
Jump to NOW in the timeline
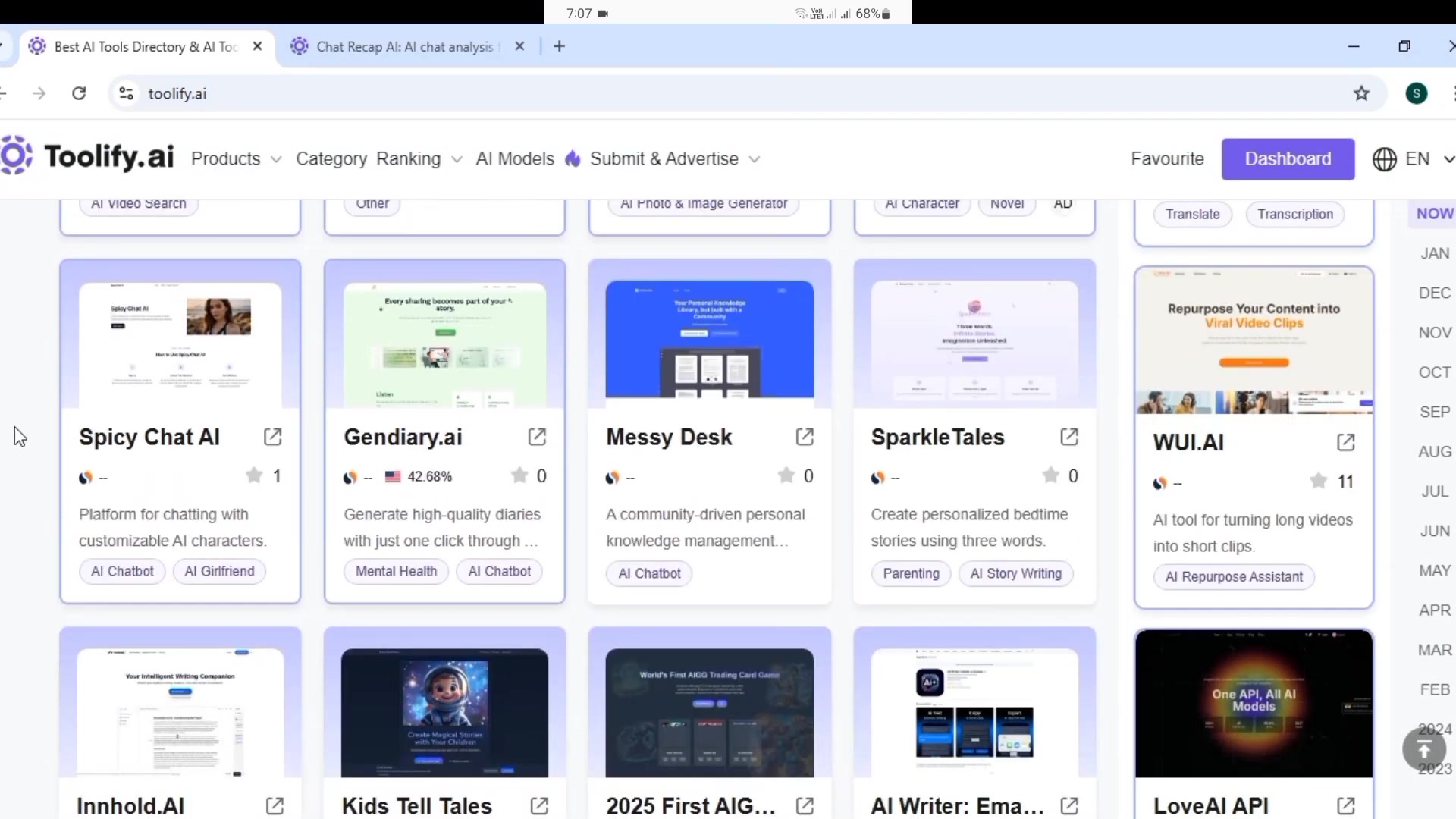click(x=1434, y=214)
